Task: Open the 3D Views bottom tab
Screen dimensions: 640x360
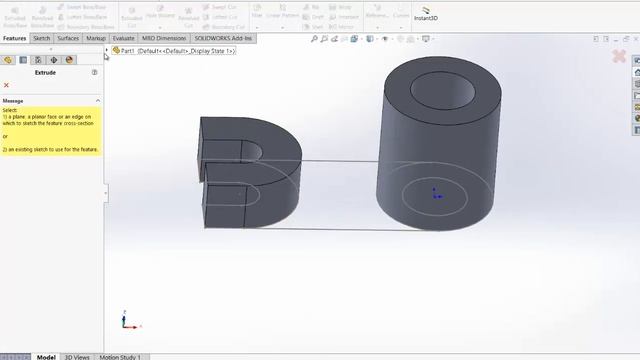Action: [77, 357]
